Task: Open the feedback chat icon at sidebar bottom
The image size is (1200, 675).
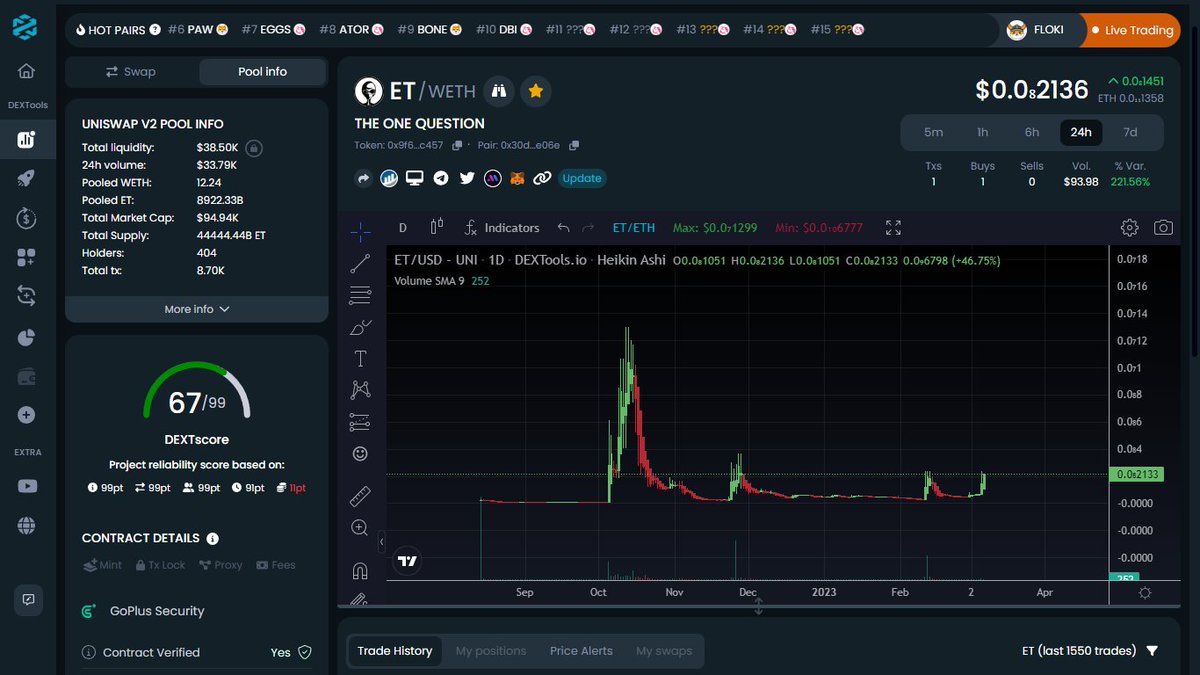Action: click(x=28, y=599)
